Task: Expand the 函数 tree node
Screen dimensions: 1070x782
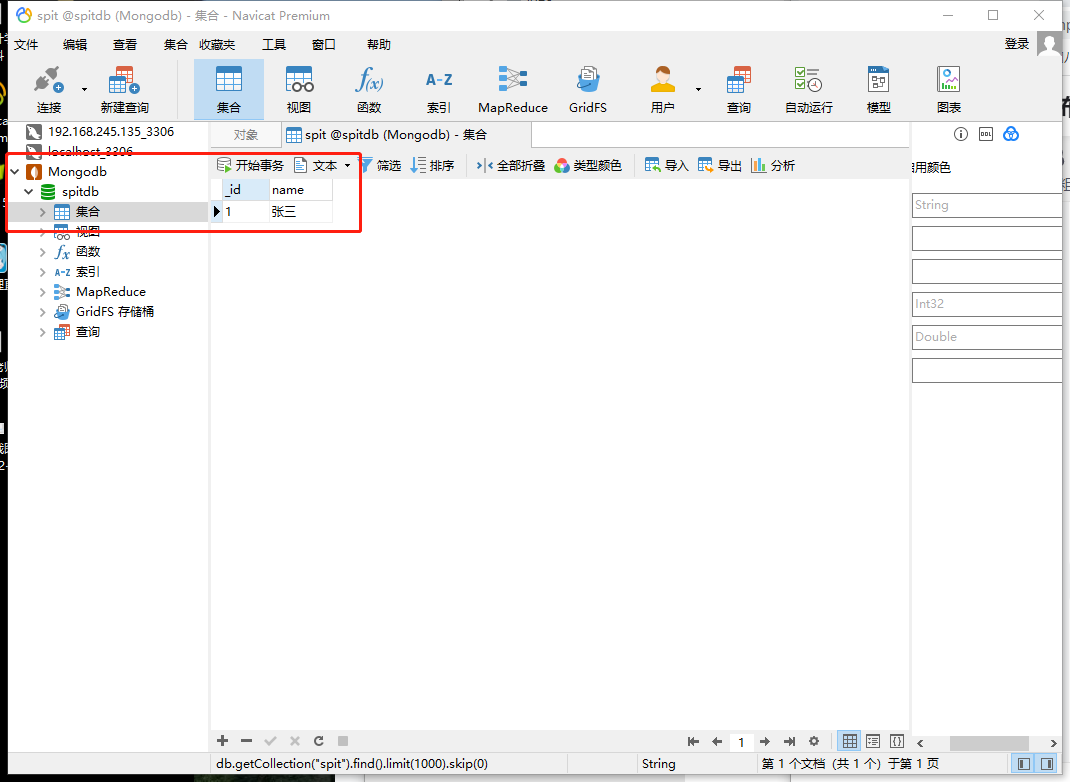Action: (x=42, y=252)
